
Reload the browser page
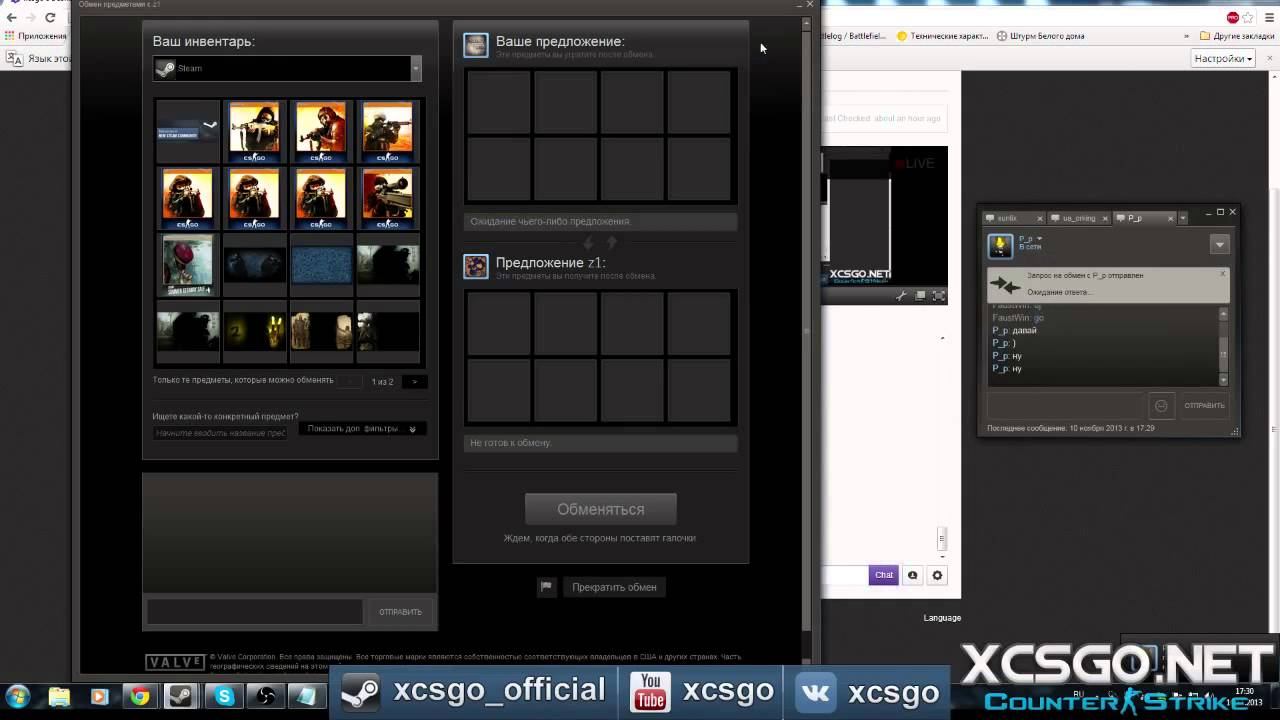(x=50, y=17)
